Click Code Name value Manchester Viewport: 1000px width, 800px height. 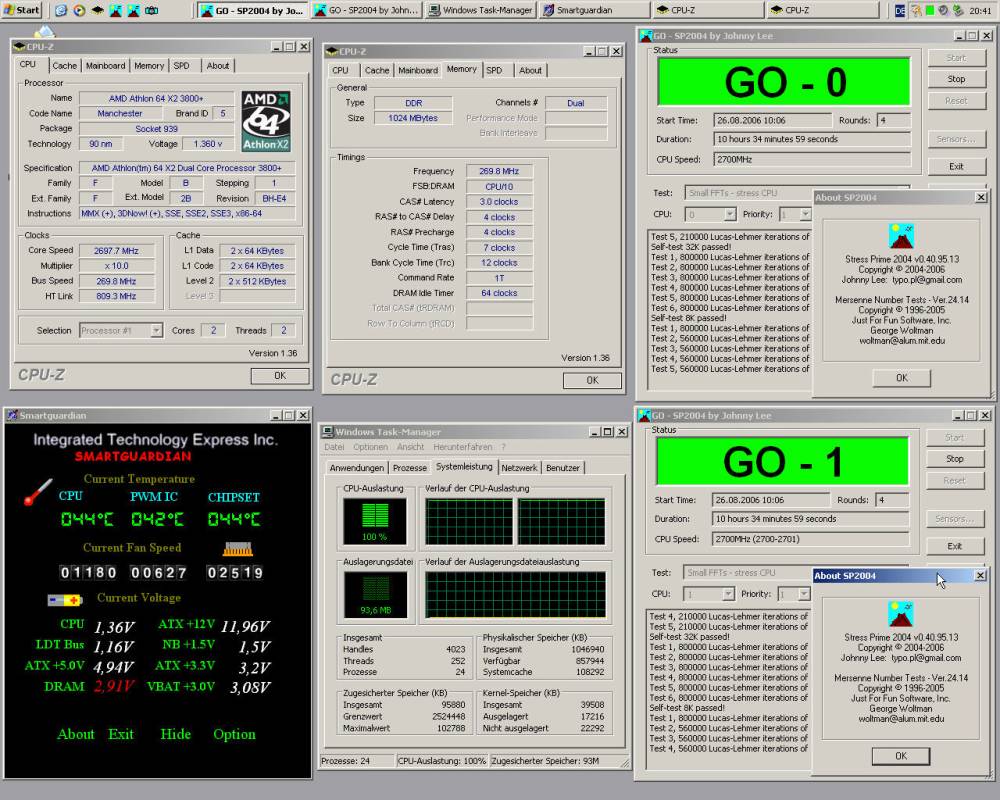click(120, 114)
